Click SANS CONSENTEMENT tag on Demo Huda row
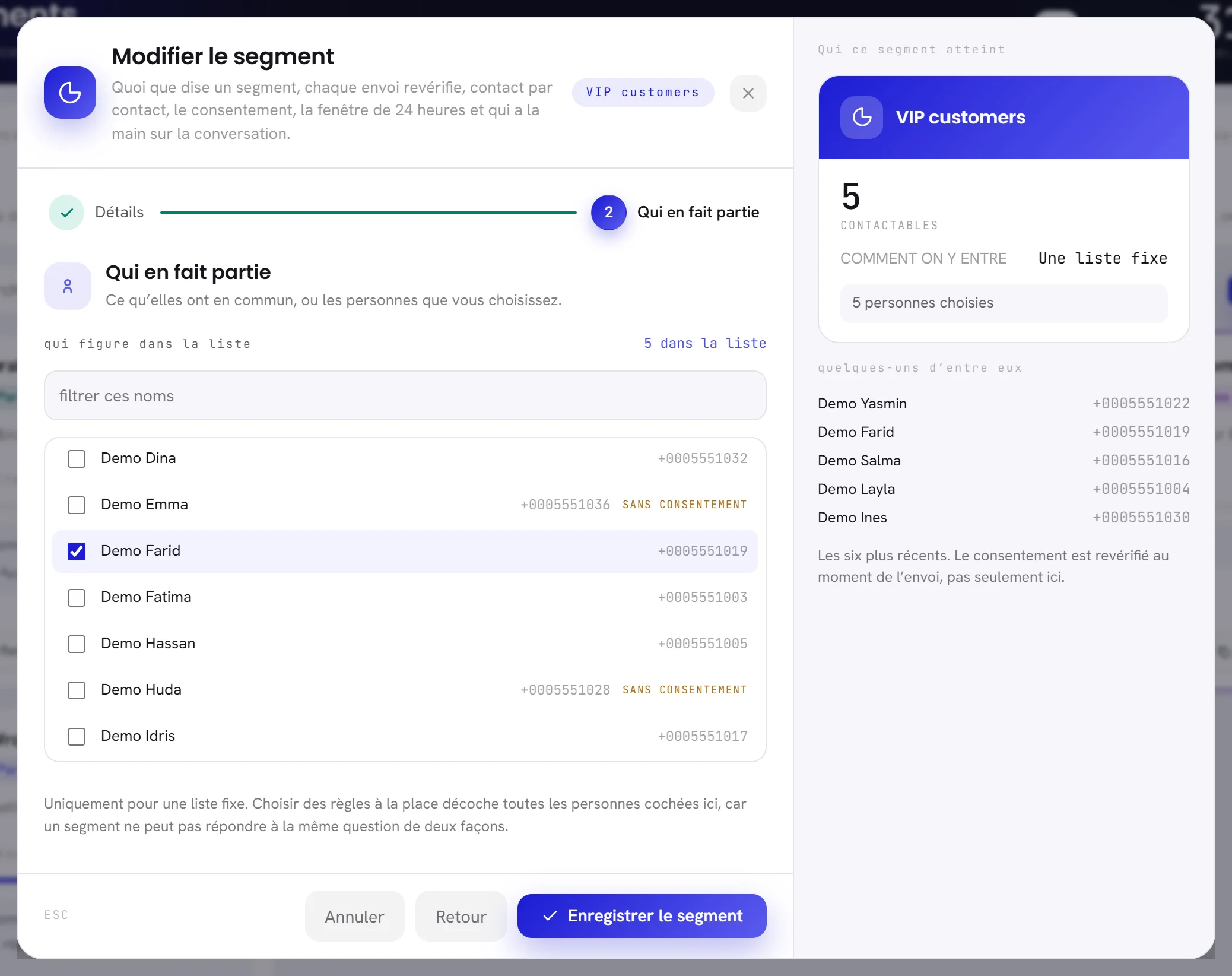The image size is (1232, 976). pyautogui.click(x=684, y=690)
